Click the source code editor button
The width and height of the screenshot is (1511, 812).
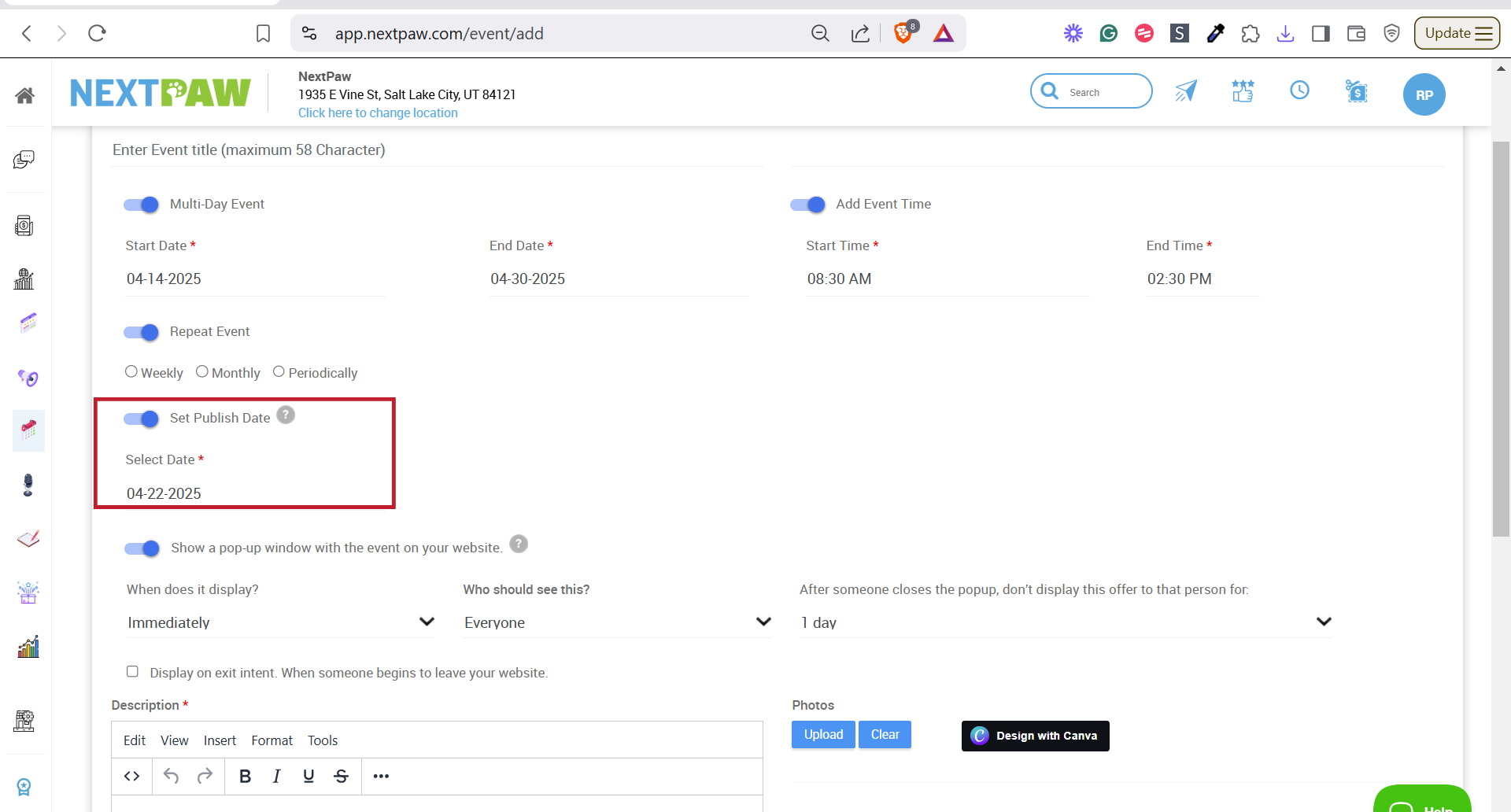coord(131,776)
